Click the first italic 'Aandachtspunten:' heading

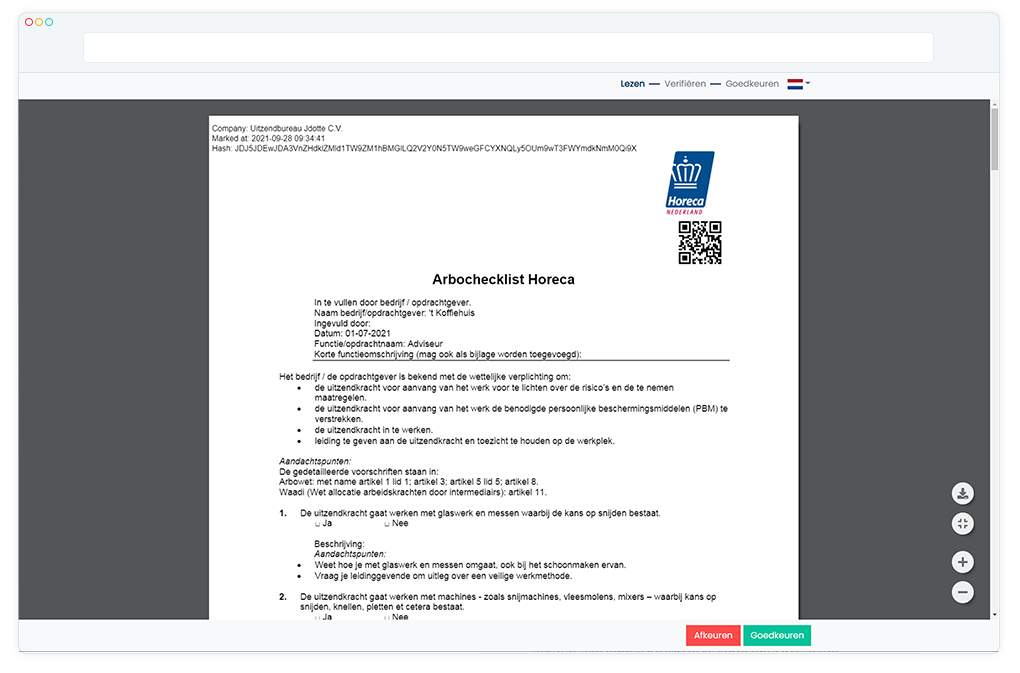315,461
